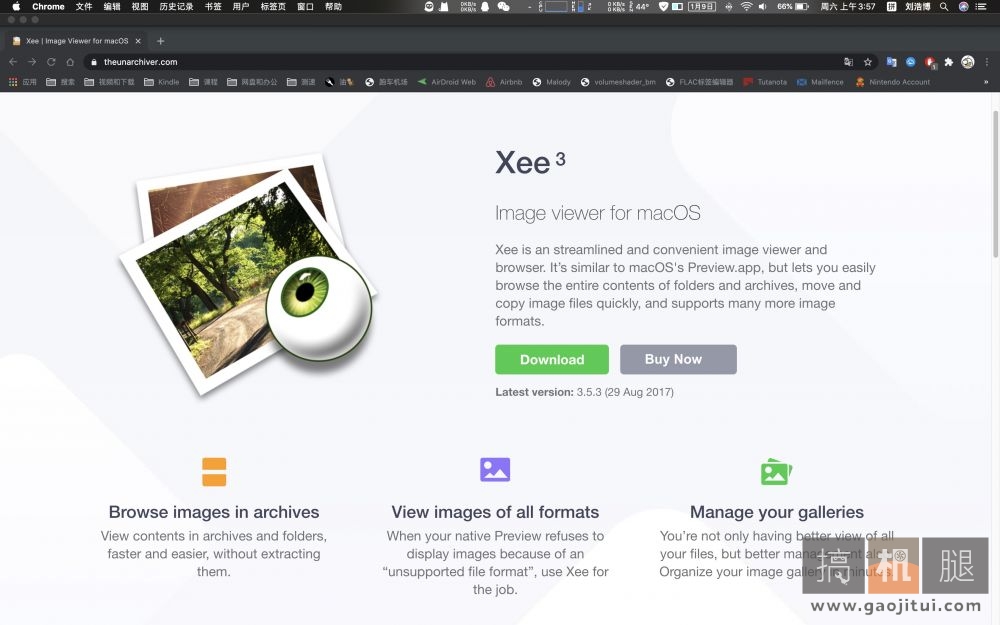Open the 视图 menu
This screenshot has height=625, width=1000.
[140, 6]
